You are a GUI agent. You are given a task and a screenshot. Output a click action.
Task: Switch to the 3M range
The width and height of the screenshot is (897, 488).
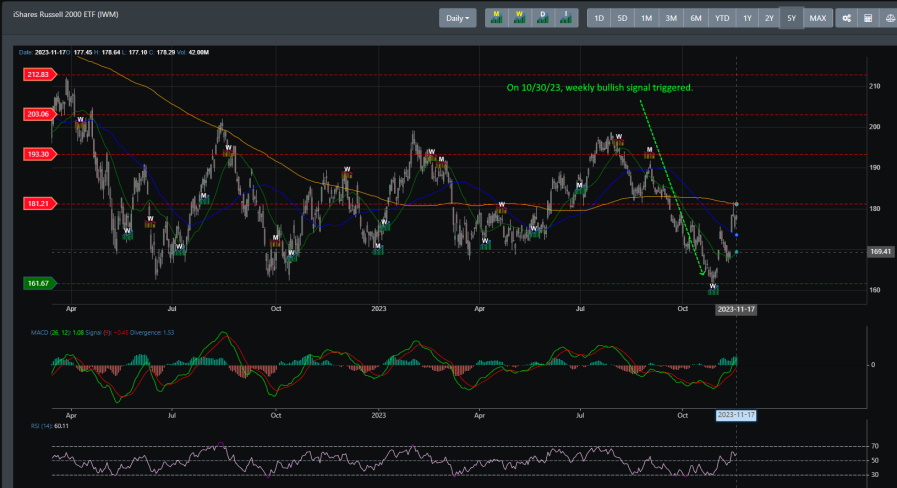click(x=671, y=18)
